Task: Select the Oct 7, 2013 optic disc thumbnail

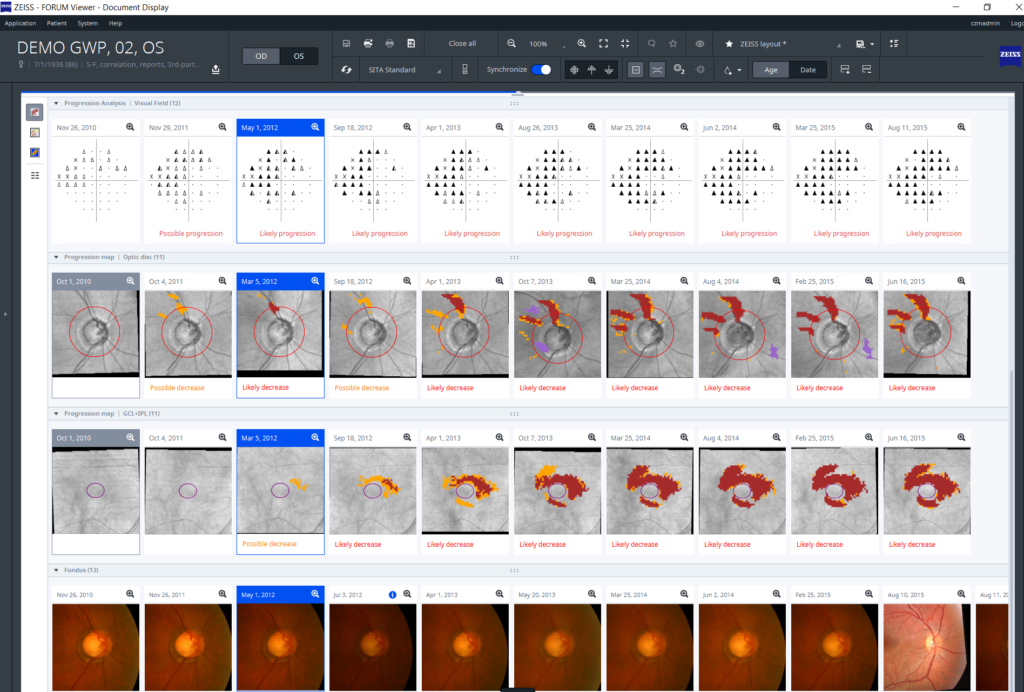Action: coord(558,334)
